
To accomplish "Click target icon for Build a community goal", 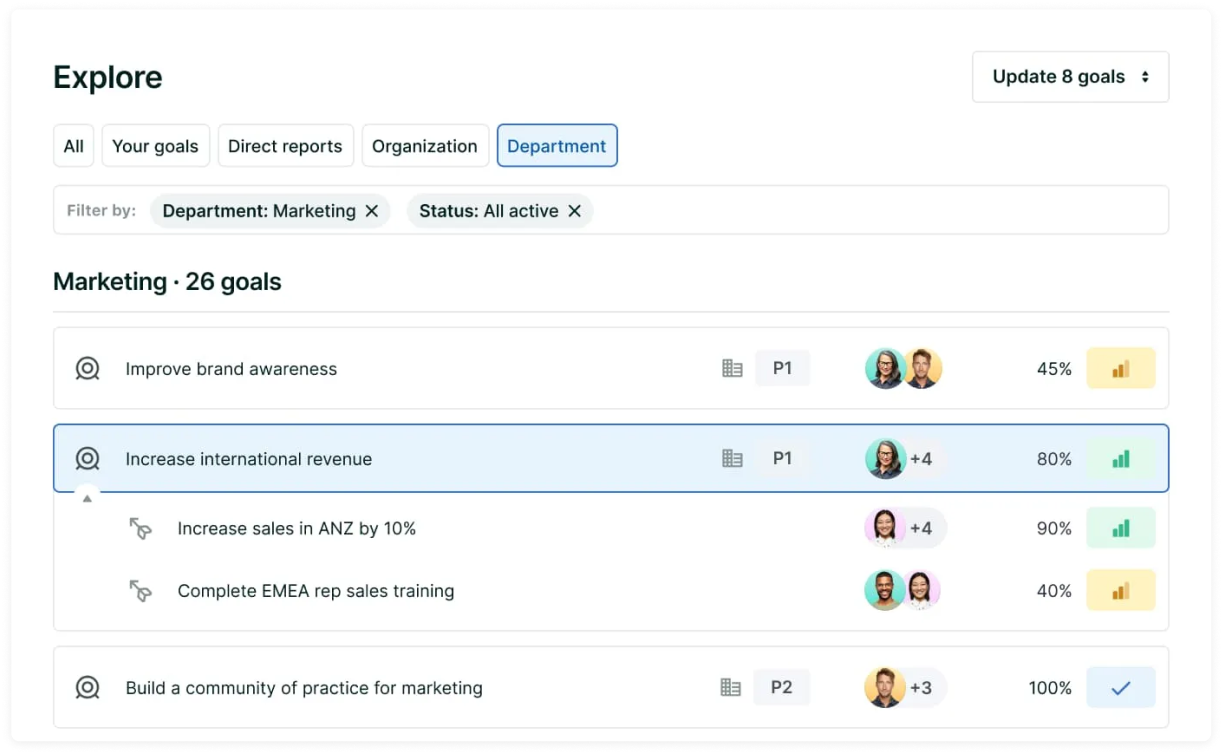I will click(x=88, y=688).
